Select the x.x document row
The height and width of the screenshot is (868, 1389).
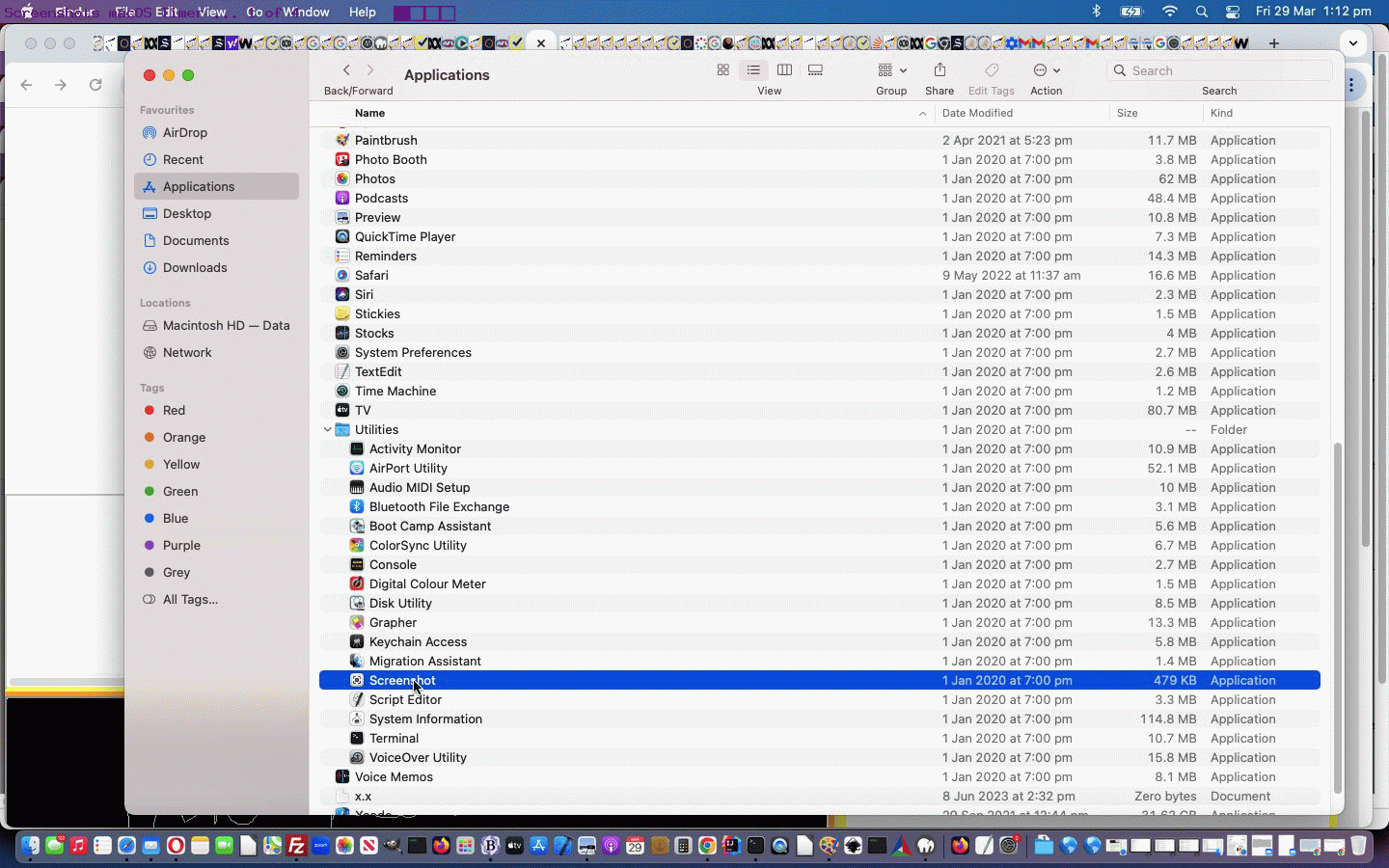coord(819,796)
